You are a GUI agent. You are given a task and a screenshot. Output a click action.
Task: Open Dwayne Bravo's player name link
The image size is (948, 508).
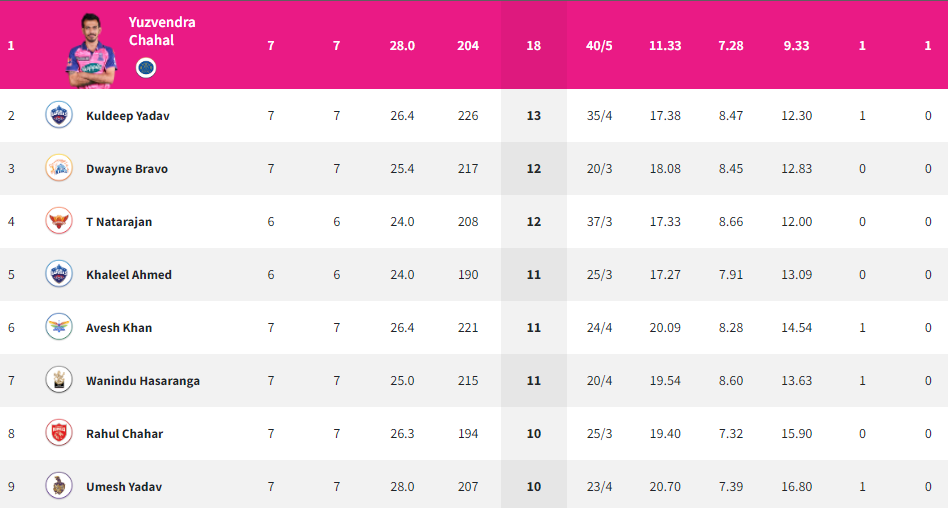coord(127,169)
